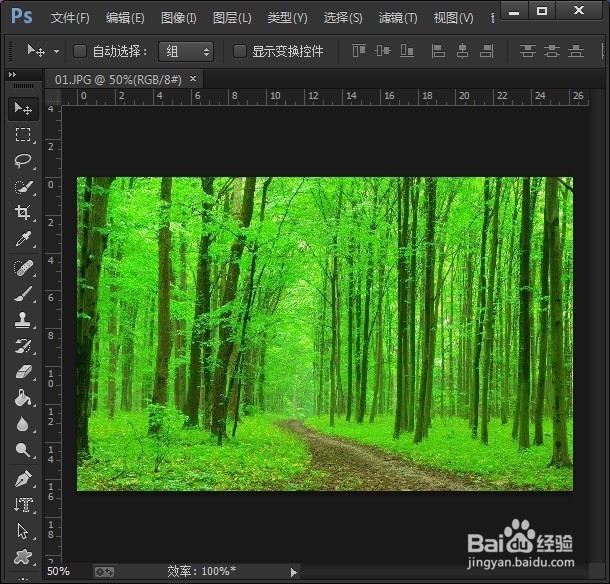Open the 滤镜(T) menu
Image resolution: width=610 pixels, height=584 pixels.
[x=398, y=18]
